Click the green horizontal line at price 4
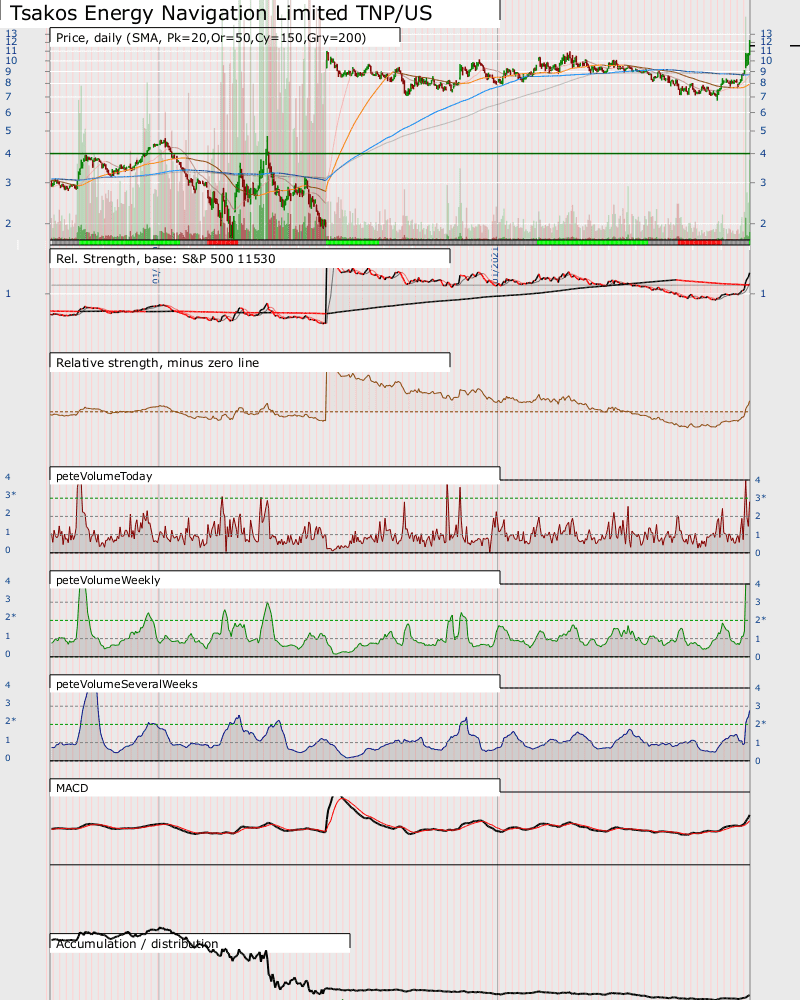Image resolution: width=800 pixels, height=1000 pixels. (400, 154)
